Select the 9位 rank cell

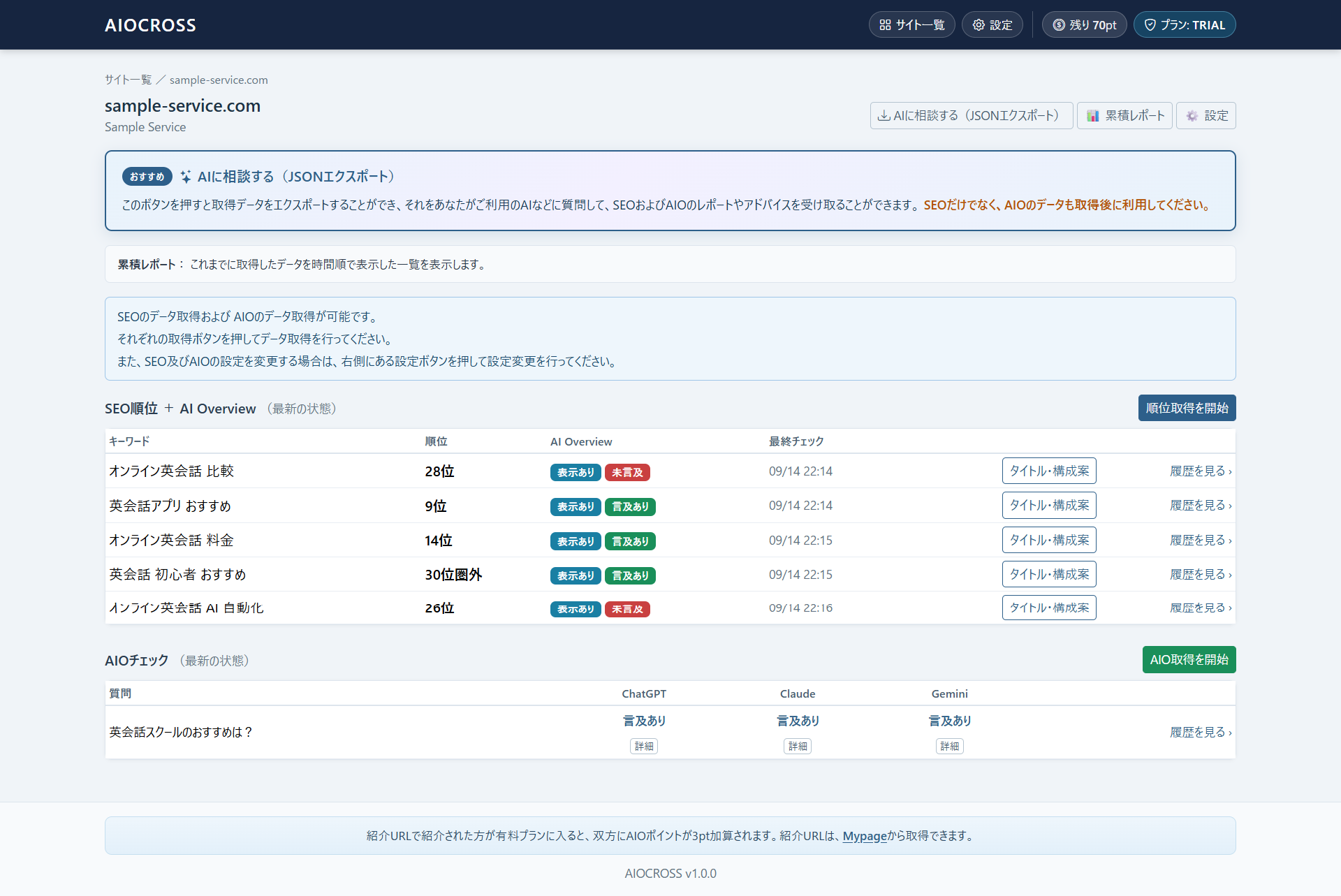(x=436, y=506)
